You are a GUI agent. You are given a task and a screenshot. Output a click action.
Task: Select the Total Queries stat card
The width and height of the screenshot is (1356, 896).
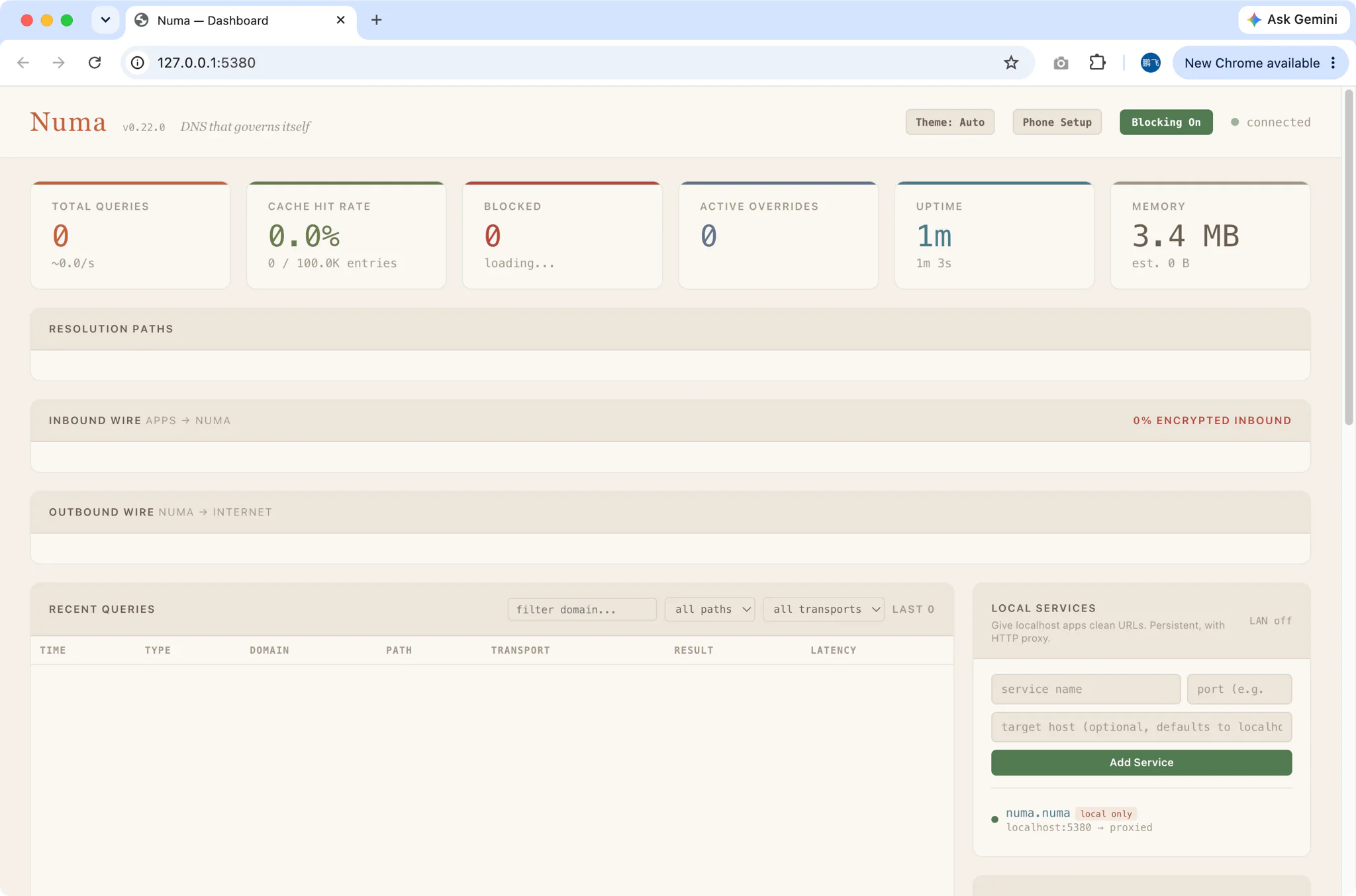point(130,235)
